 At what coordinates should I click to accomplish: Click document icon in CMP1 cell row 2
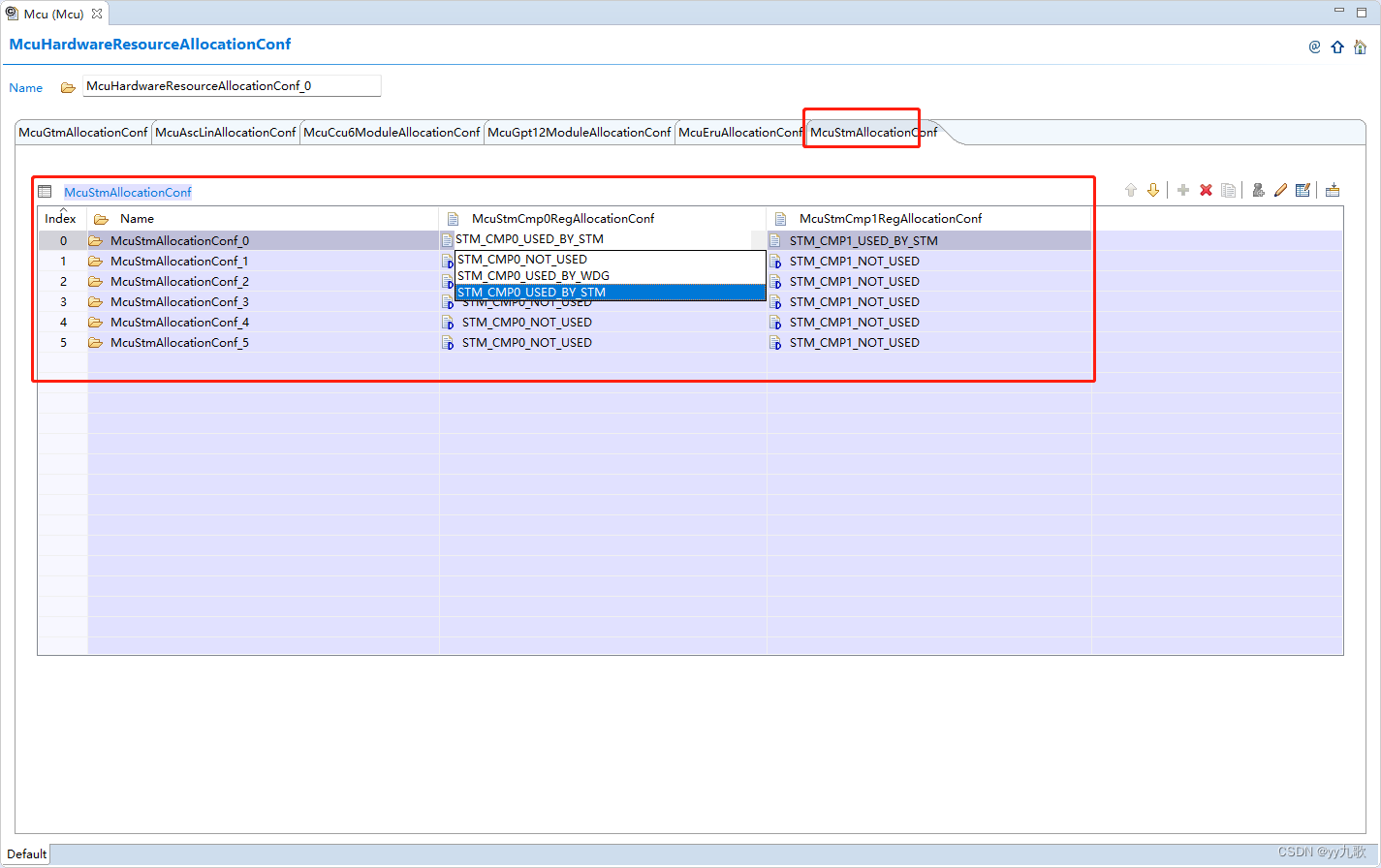click(x=775, y=281)
